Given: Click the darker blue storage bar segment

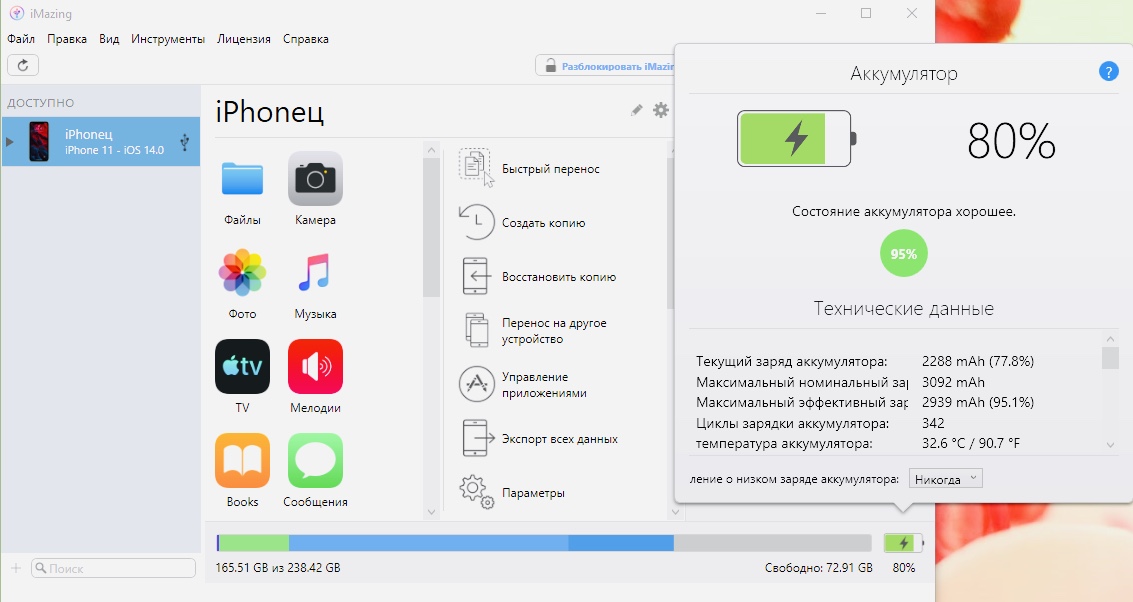Looking at the screenshot, I should click(x=621, y=543).
